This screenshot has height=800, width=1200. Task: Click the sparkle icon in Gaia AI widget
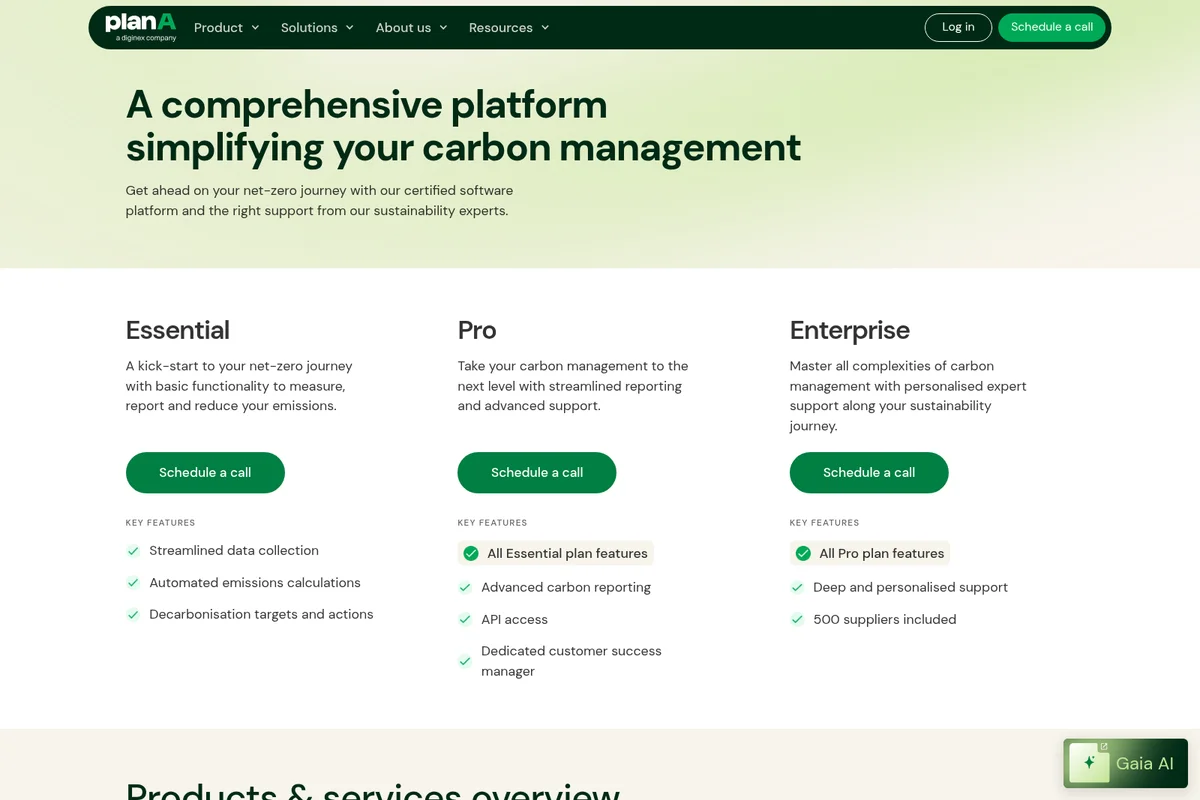[x=1088, y=763]
